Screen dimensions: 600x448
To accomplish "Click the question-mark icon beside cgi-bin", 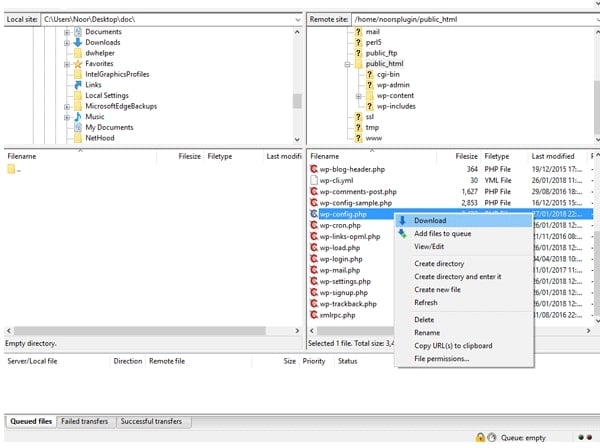I will click(369, 74).
